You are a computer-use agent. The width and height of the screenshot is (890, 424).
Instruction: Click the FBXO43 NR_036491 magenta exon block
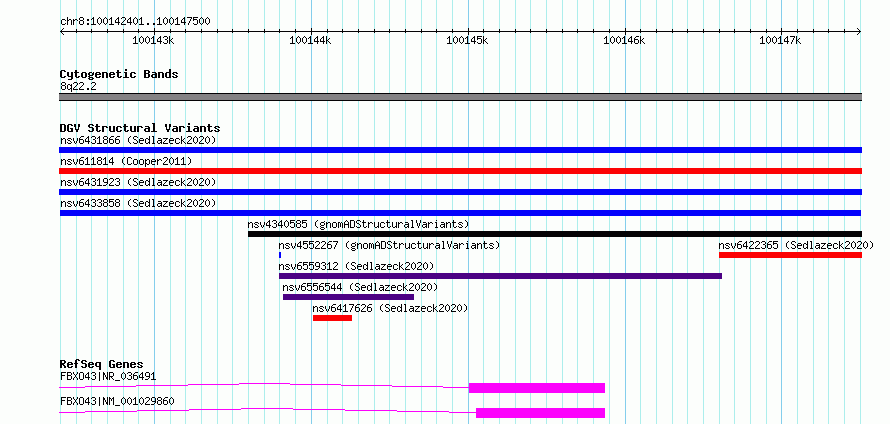[x=536, y=388]
